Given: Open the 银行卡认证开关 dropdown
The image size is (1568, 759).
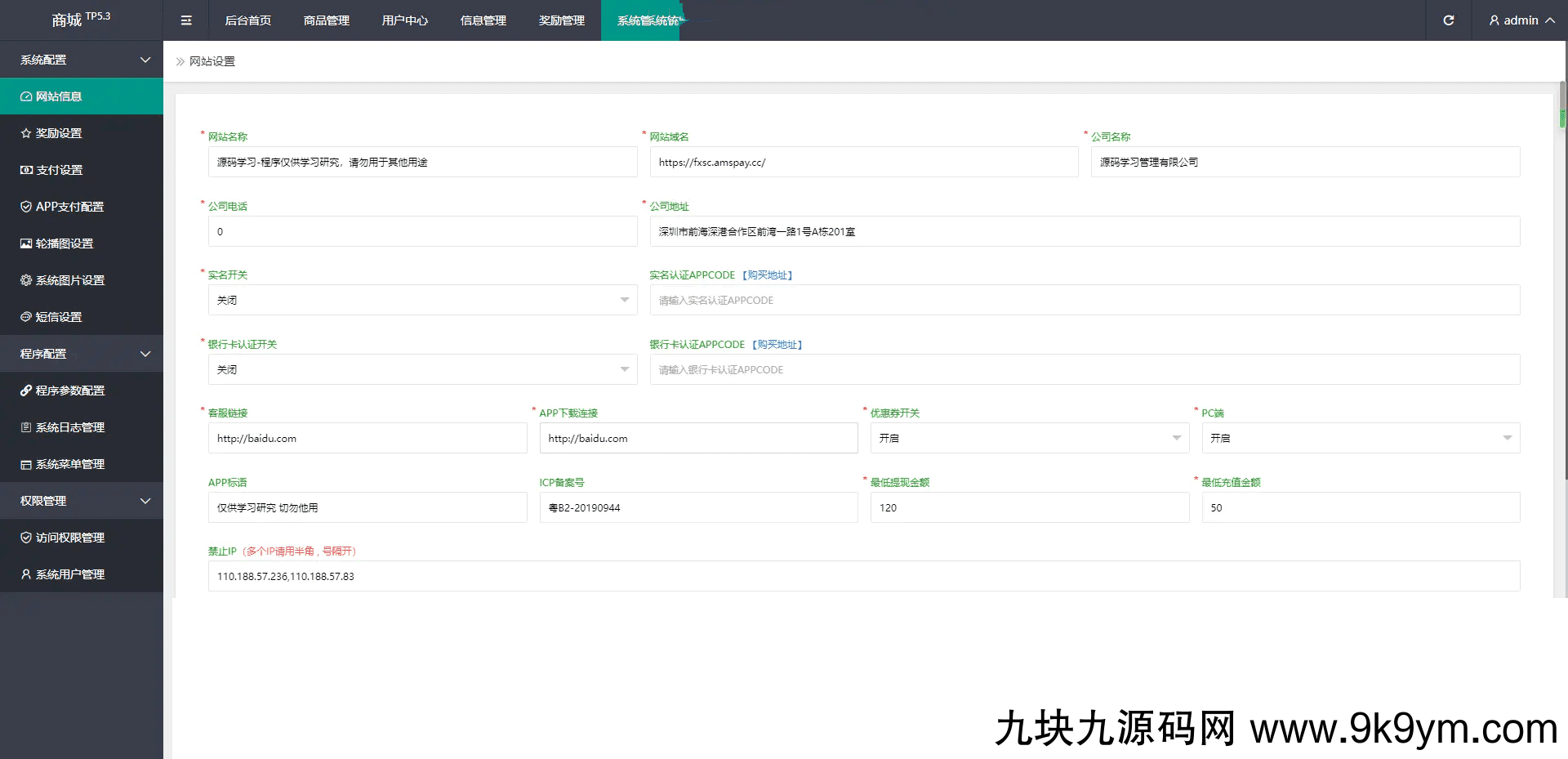Looking at the screenshot, I should click(x=422, y=369).
